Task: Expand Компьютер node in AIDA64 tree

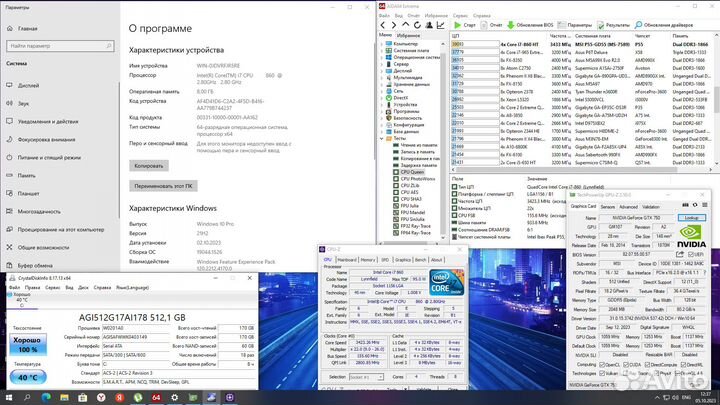Action: (x=382, y=44)
